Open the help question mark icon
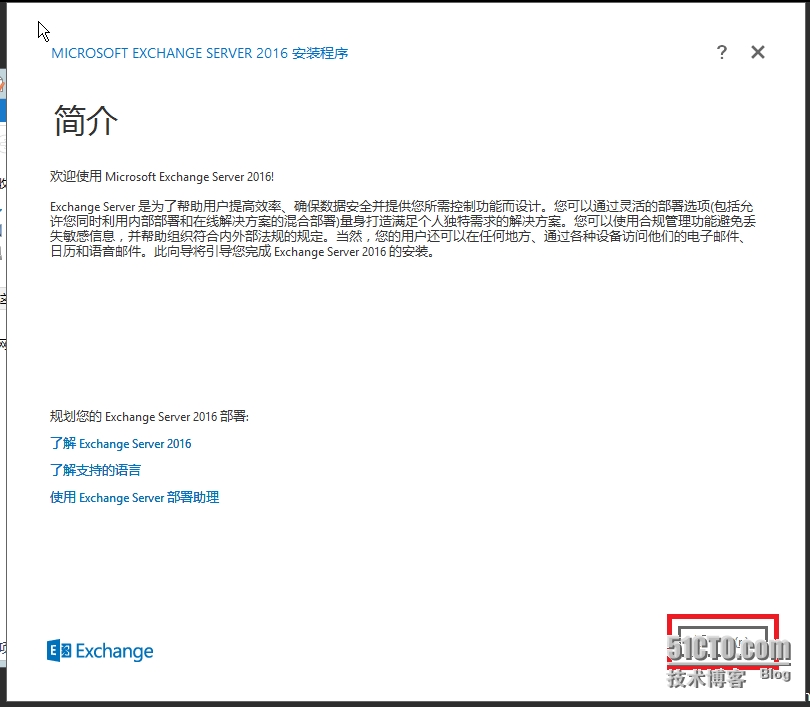 click(x=722, y=52)
